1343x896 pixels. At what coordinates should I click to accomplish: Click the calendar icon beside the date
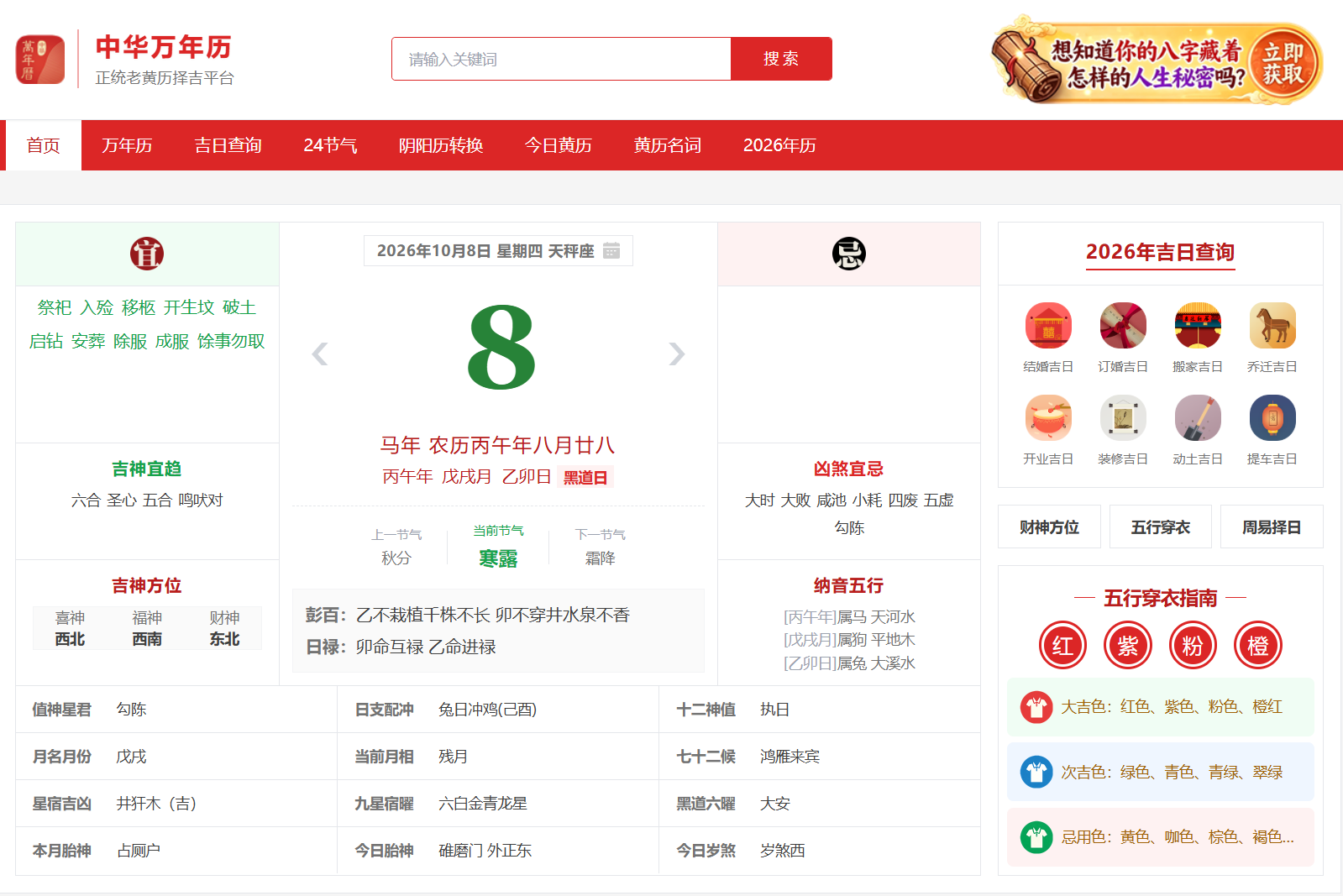click(x=611, y=250)
